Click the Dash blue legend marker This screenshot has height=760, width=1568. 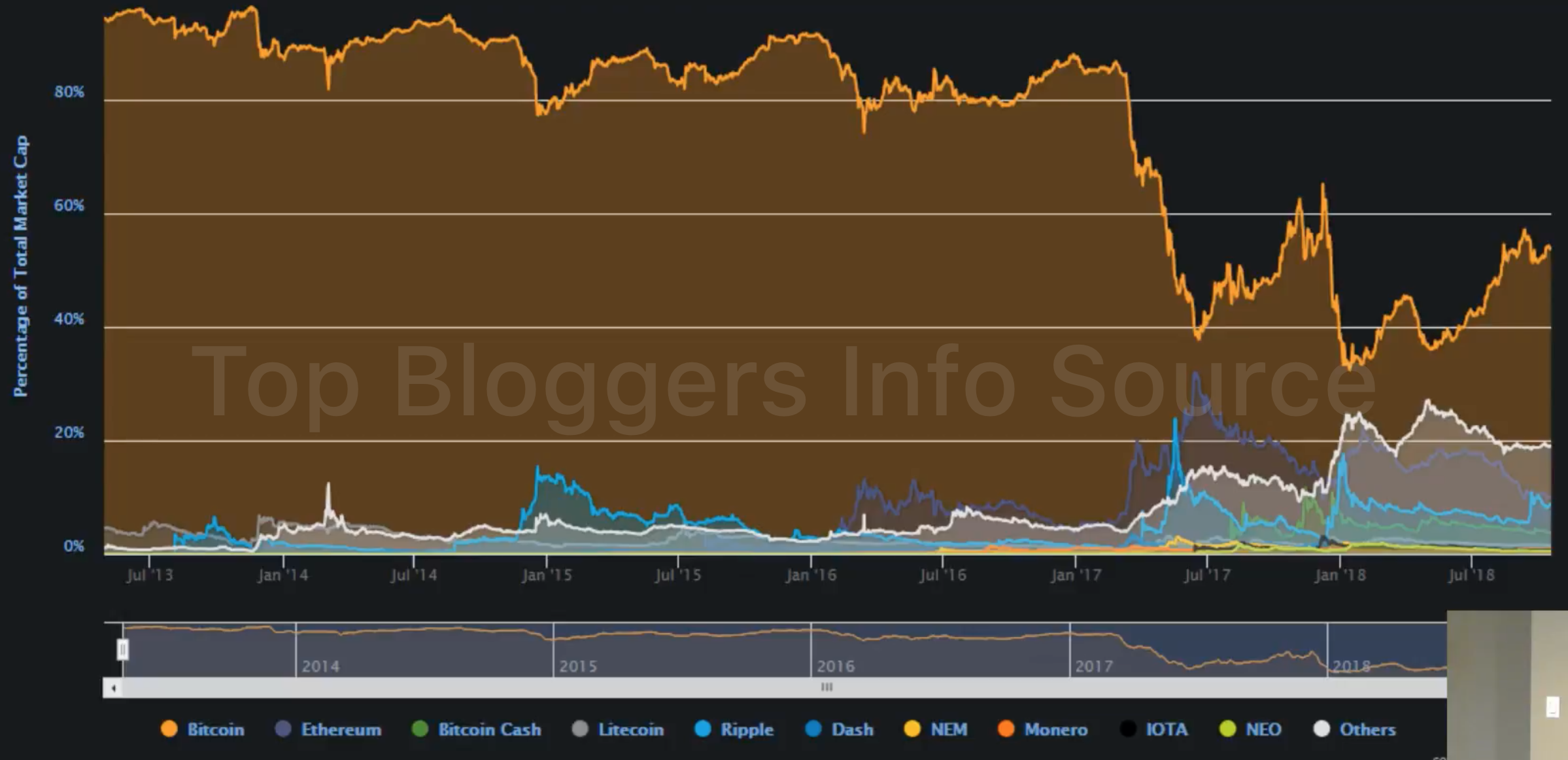[813, 729]
